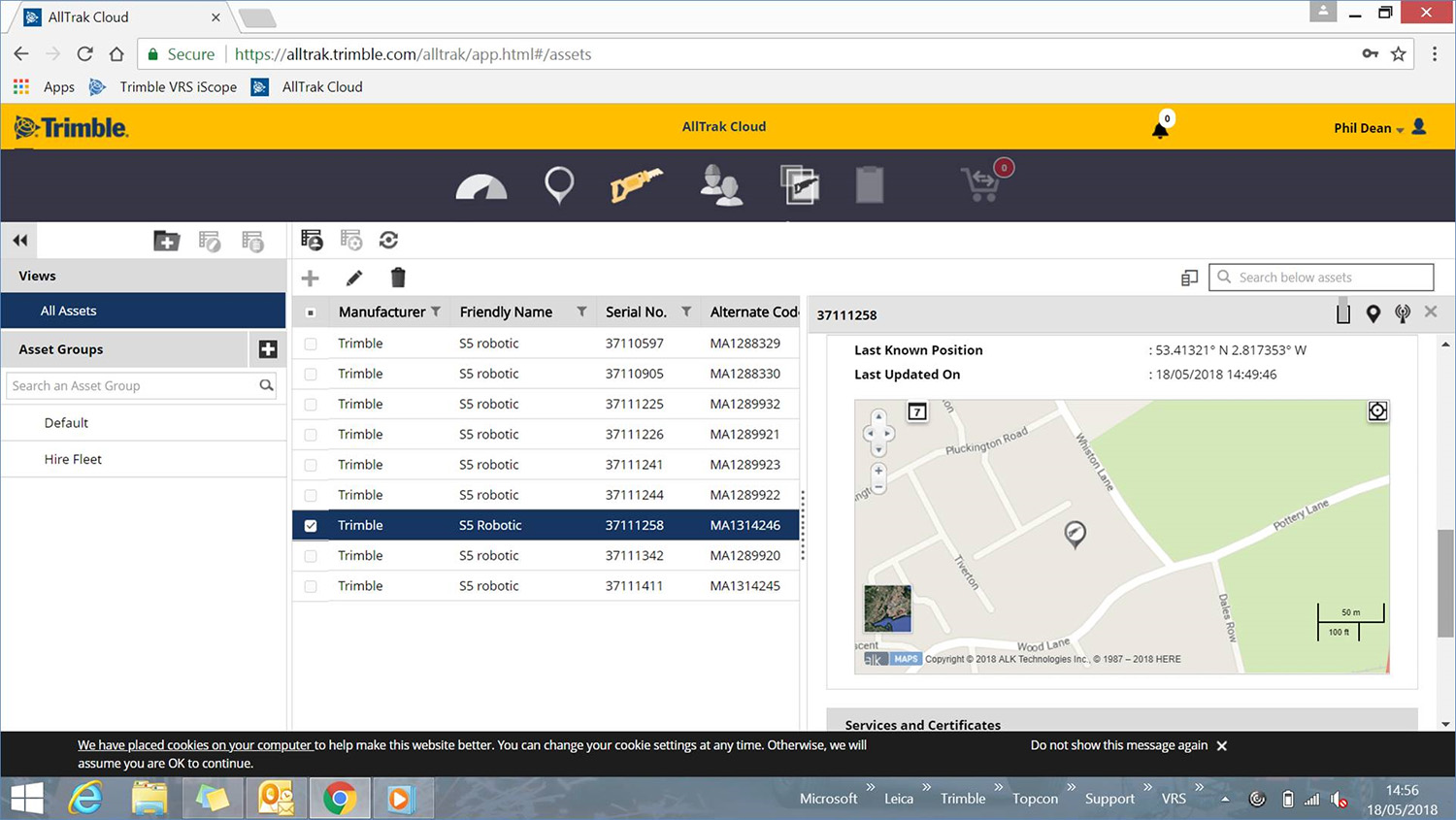Open the Manufacturer column filter
The width and height of the screenshot is (1456, 820).
tap(436, 312)
